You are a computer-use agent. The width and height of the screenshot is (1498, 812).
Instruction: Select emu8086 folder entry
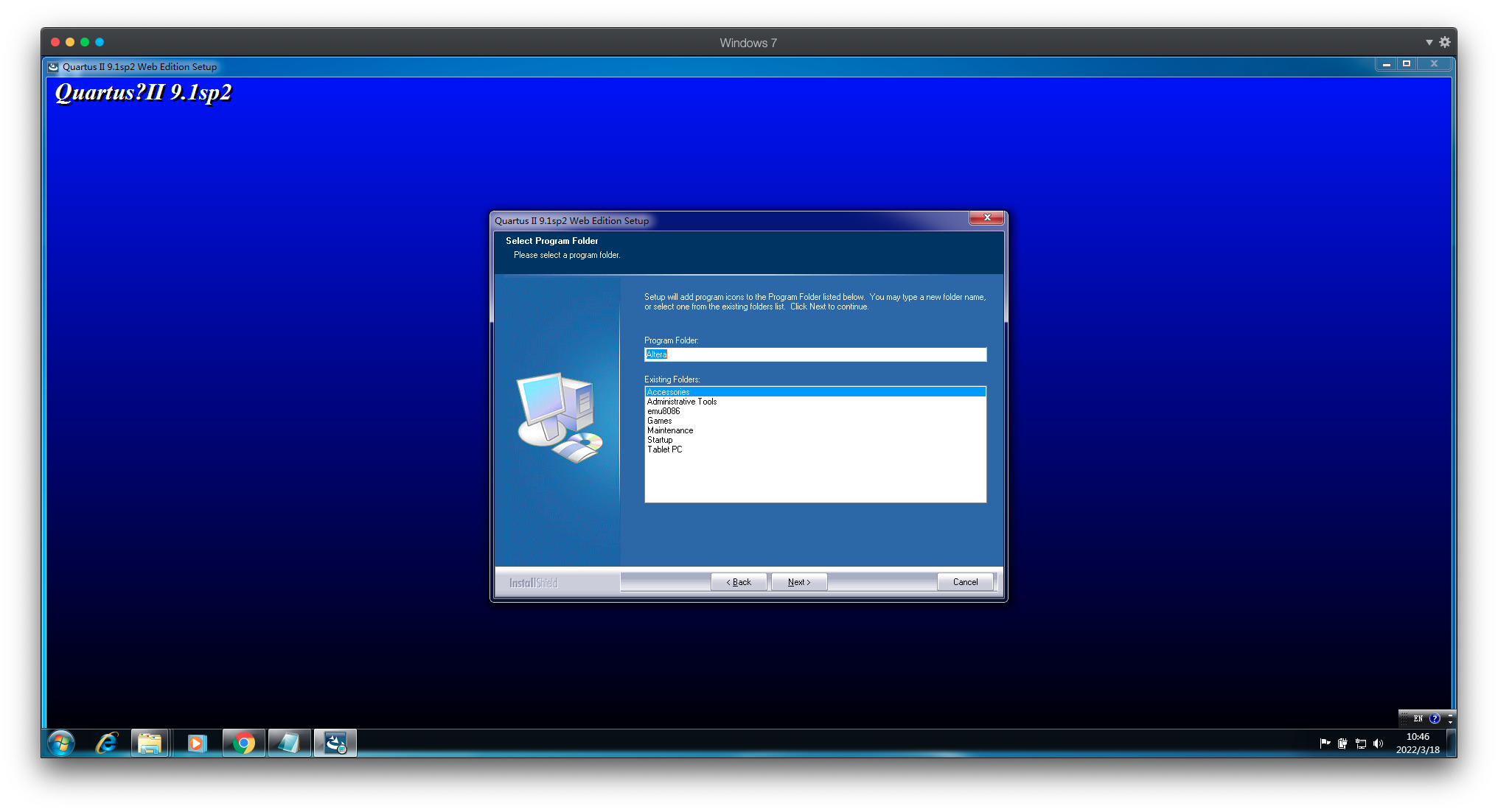pos(815,411)
